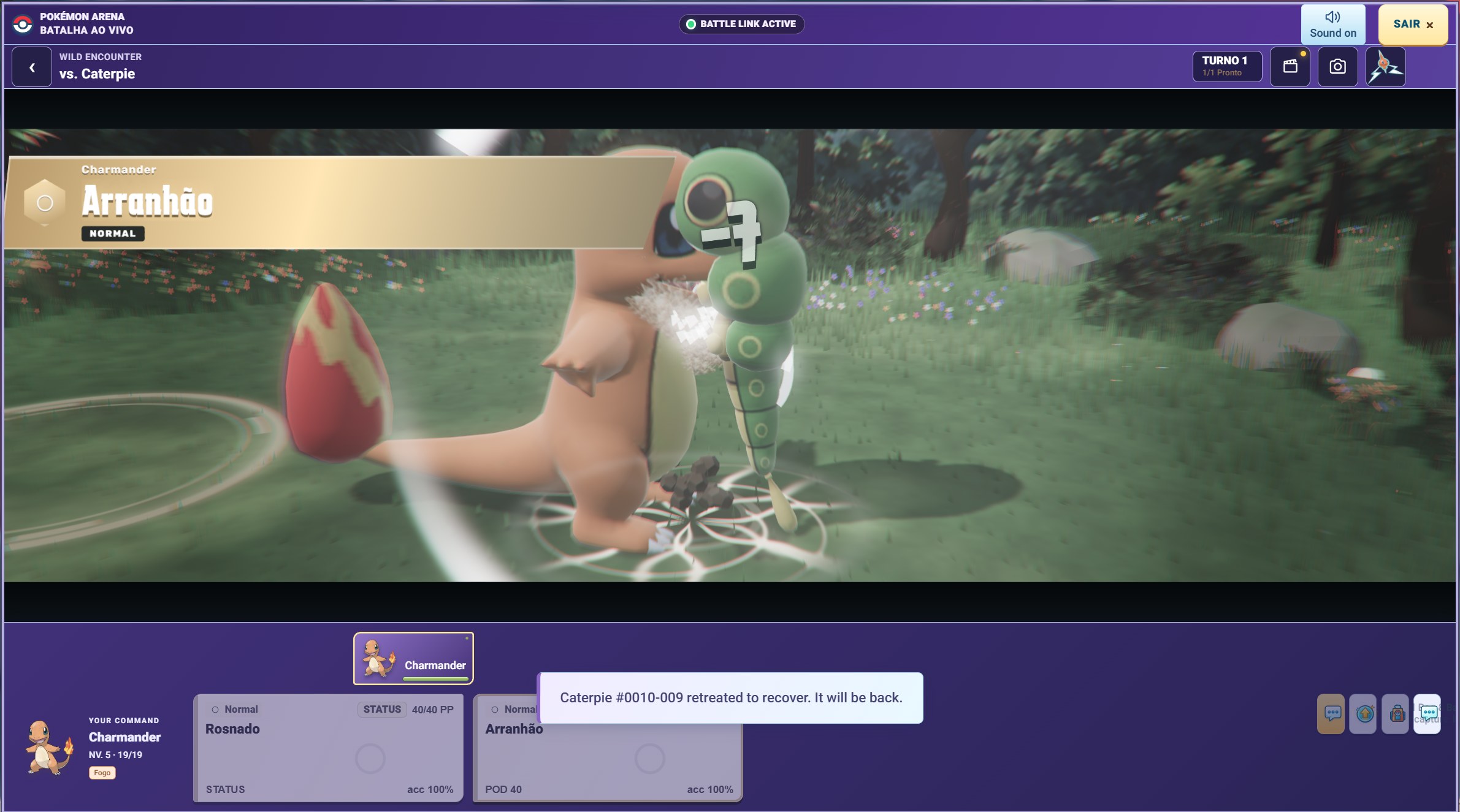This screenshot has width=1460, height=812.
Task: Go back with the left chevron button
Action: point(32,67)
